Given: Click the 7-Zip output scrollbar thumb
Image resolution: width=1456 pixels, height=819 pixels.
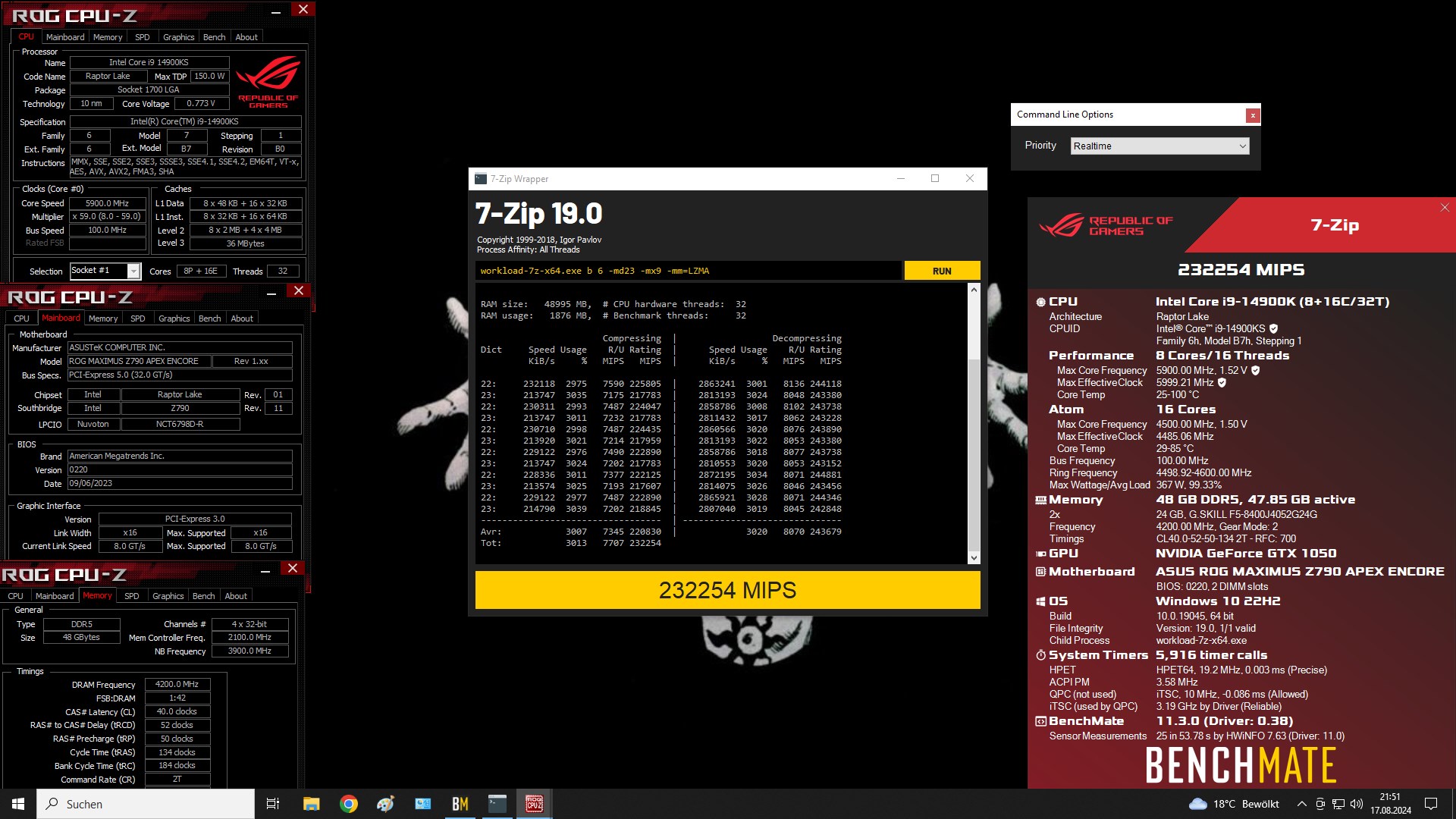Looking at the screenshot, I should click(974, 453).
